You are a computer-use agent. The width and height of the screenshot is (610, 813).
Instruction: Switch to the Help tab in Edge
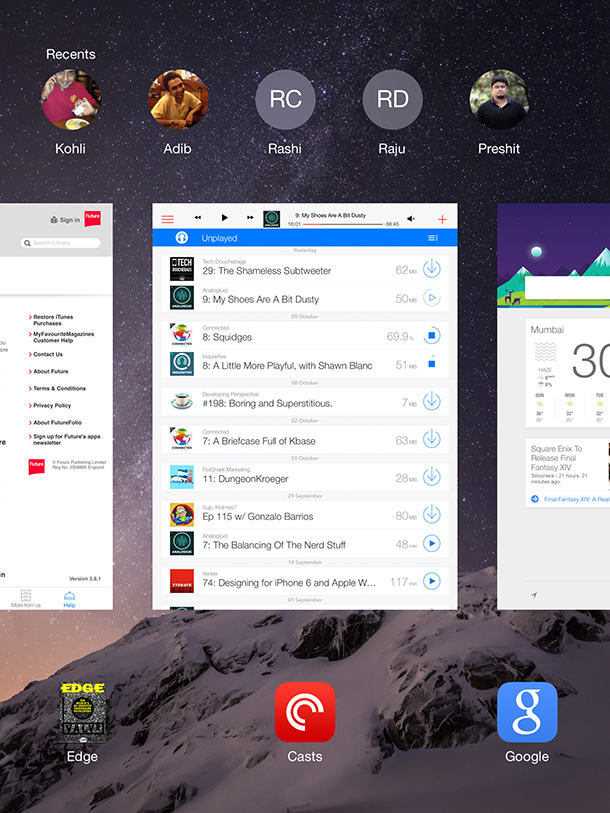(70, 599)
